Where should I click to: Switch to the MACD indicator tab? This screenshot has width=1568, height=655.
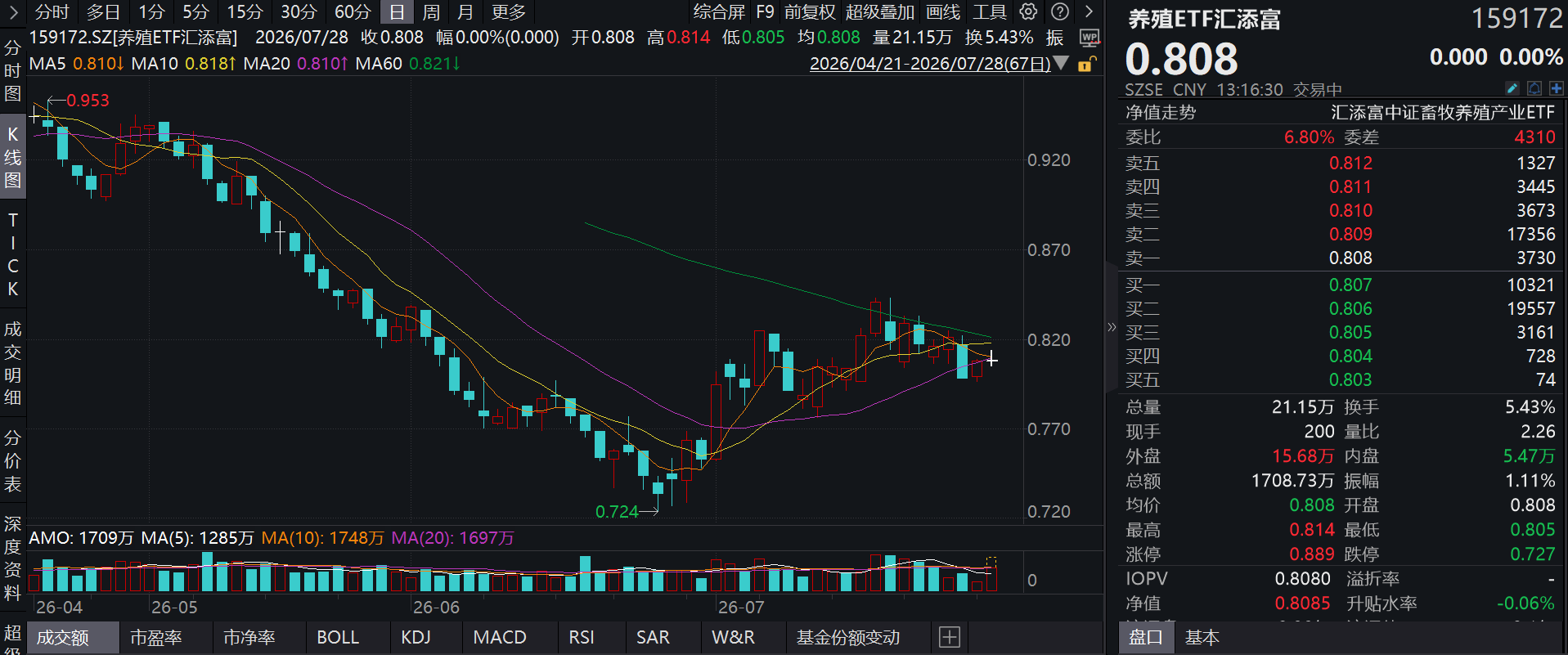[x=500, y=637]
